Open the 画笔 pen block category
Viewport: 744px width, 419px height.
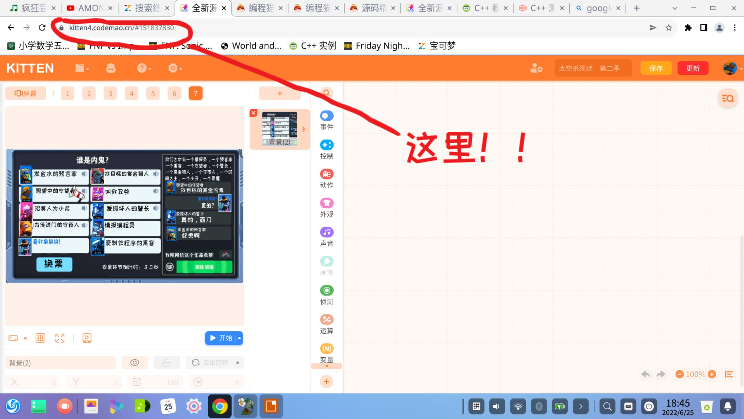326,266
